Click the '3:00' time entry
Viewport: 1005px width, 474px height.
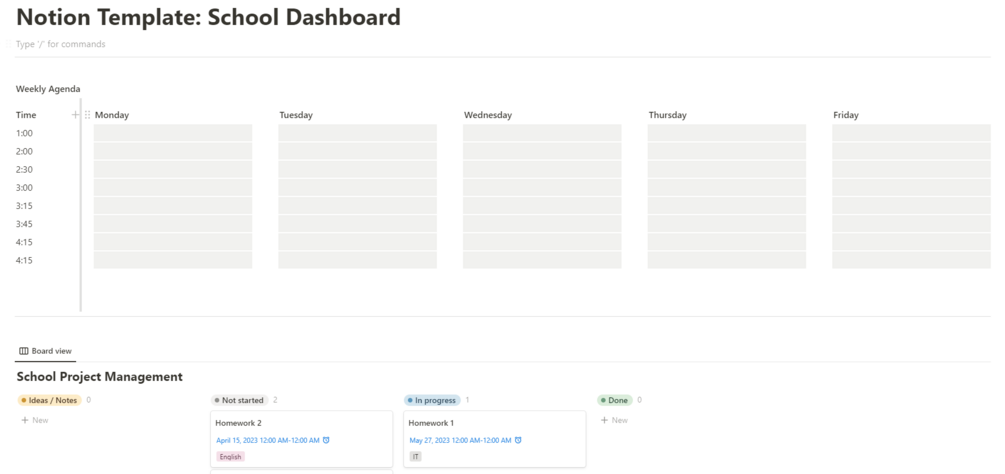(24, 188)
